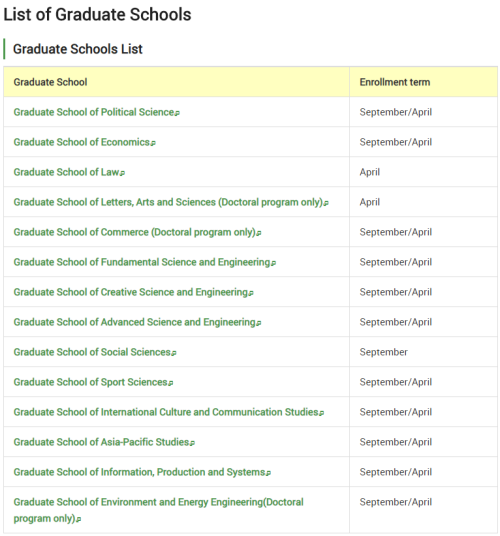The width and height of the screenshot is (500, 536).
Task: Open Information, Production and Systems link
Action: point(142,472)
